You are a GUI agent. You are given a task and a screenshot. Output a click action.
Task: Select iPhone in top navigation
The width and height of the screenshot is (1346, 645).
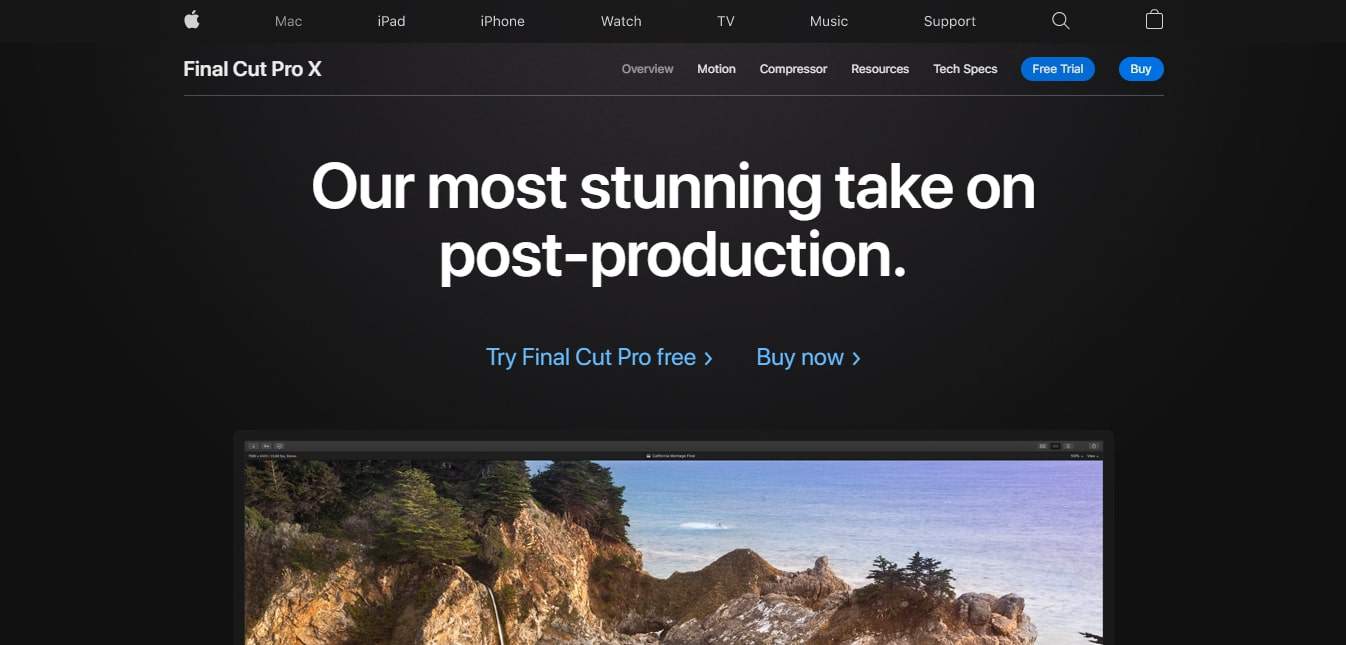[502, 21]
